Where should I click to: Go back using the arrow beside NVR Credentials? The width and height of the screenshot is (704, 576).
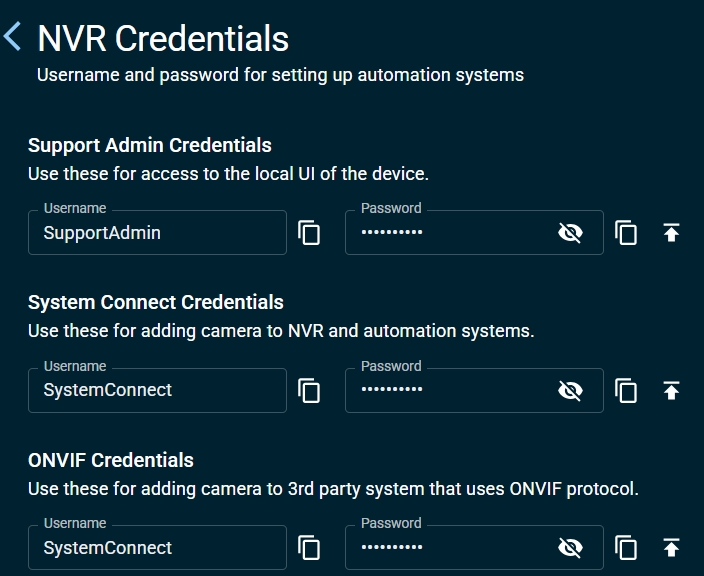tap(12, 36)
